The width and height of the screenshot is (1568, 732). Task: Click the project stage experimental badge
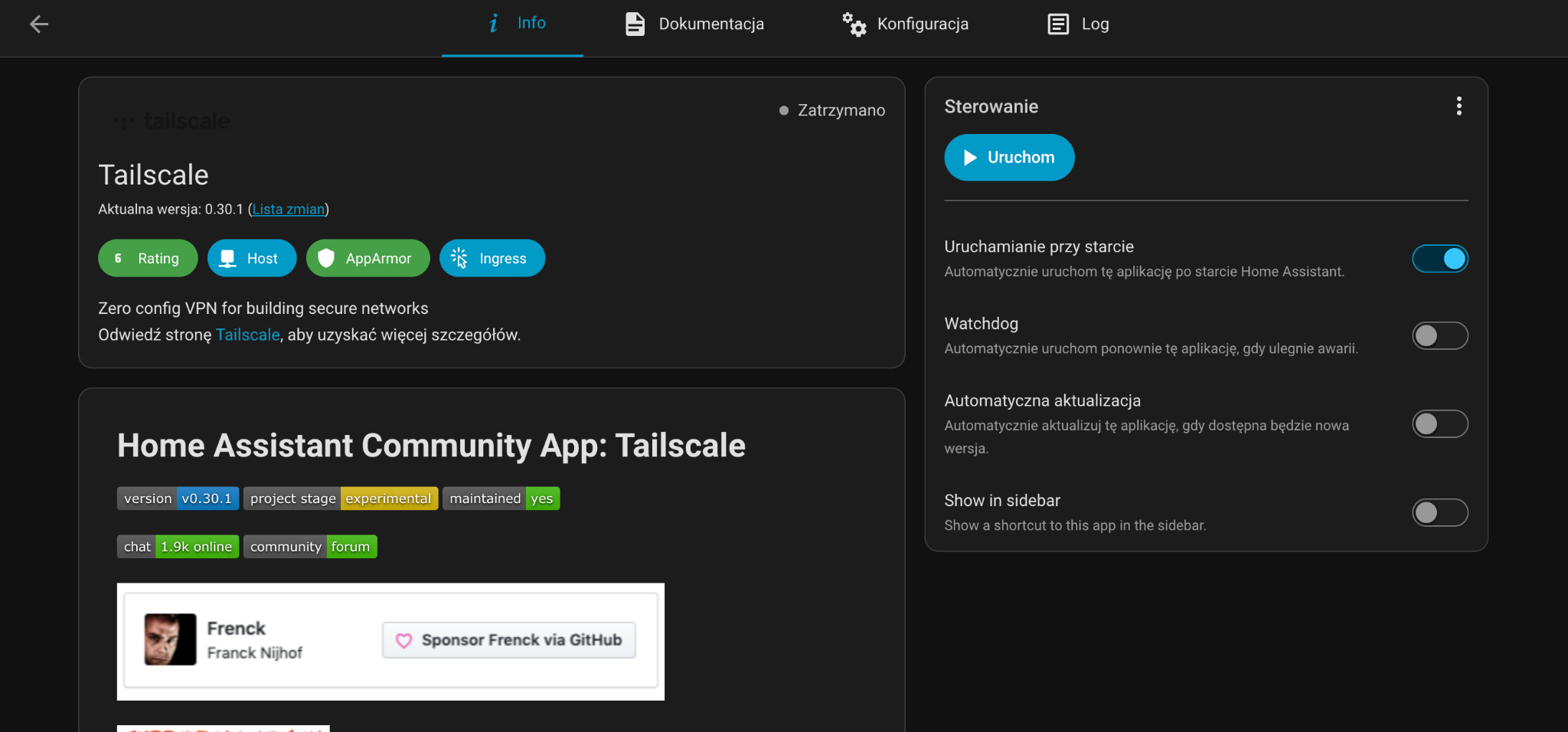[341, 498]
